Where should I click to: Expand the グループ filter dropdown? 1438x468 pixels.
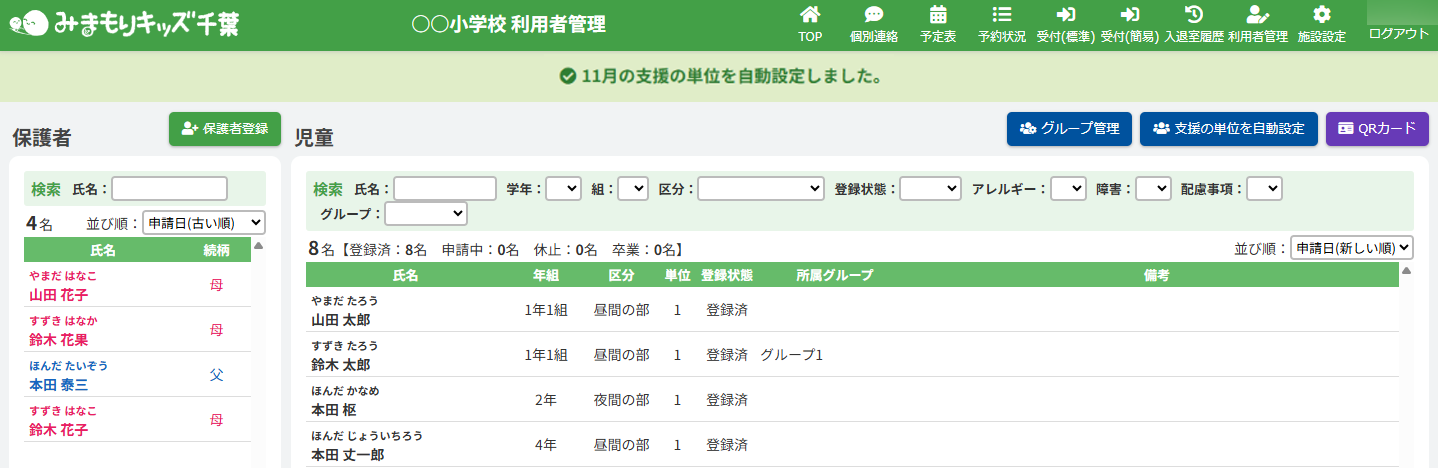pyautogui.click(x=426, y=213)
